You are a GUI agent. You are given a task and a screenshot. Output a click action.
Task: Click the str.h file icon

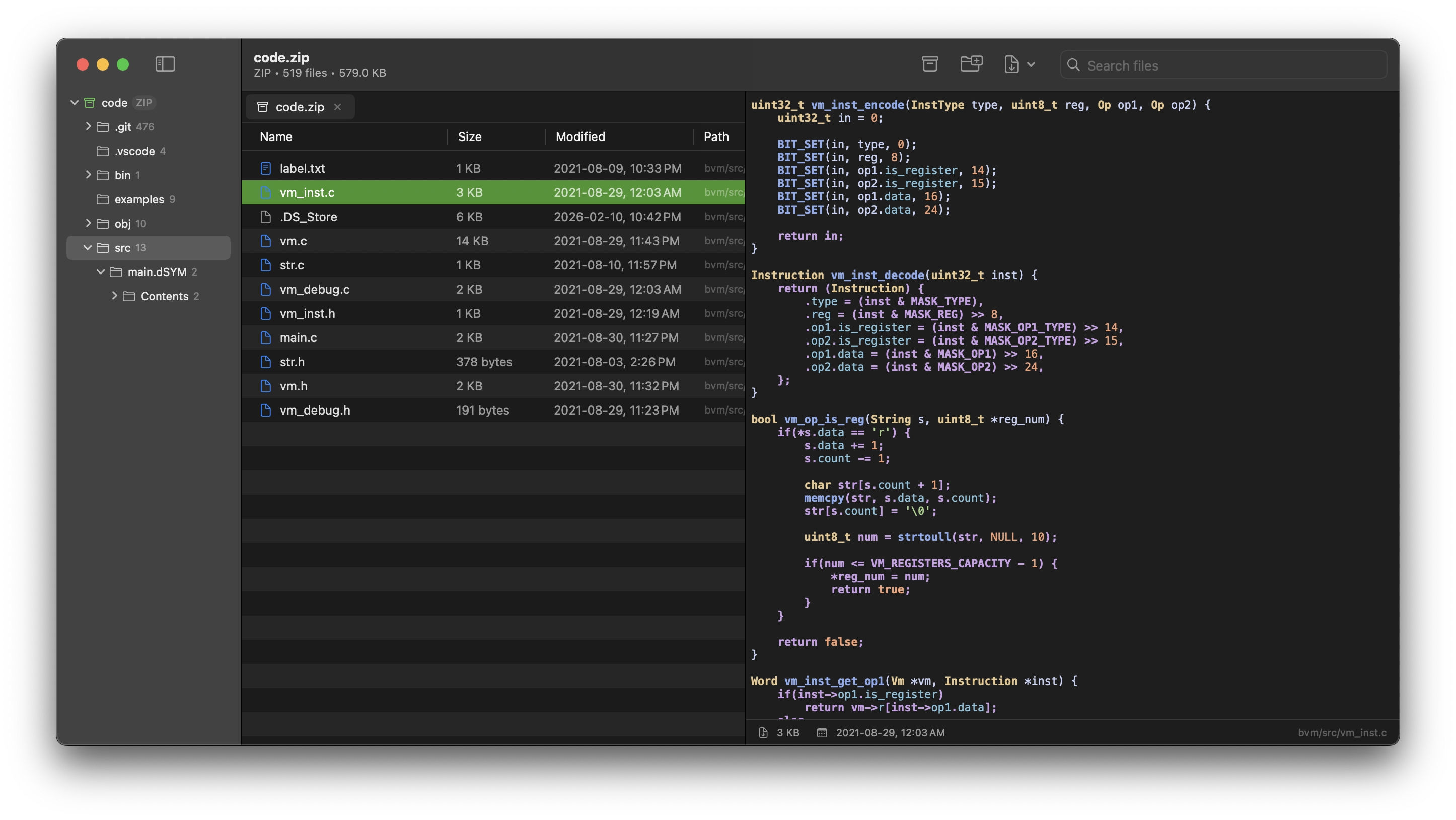pos(266,362)
